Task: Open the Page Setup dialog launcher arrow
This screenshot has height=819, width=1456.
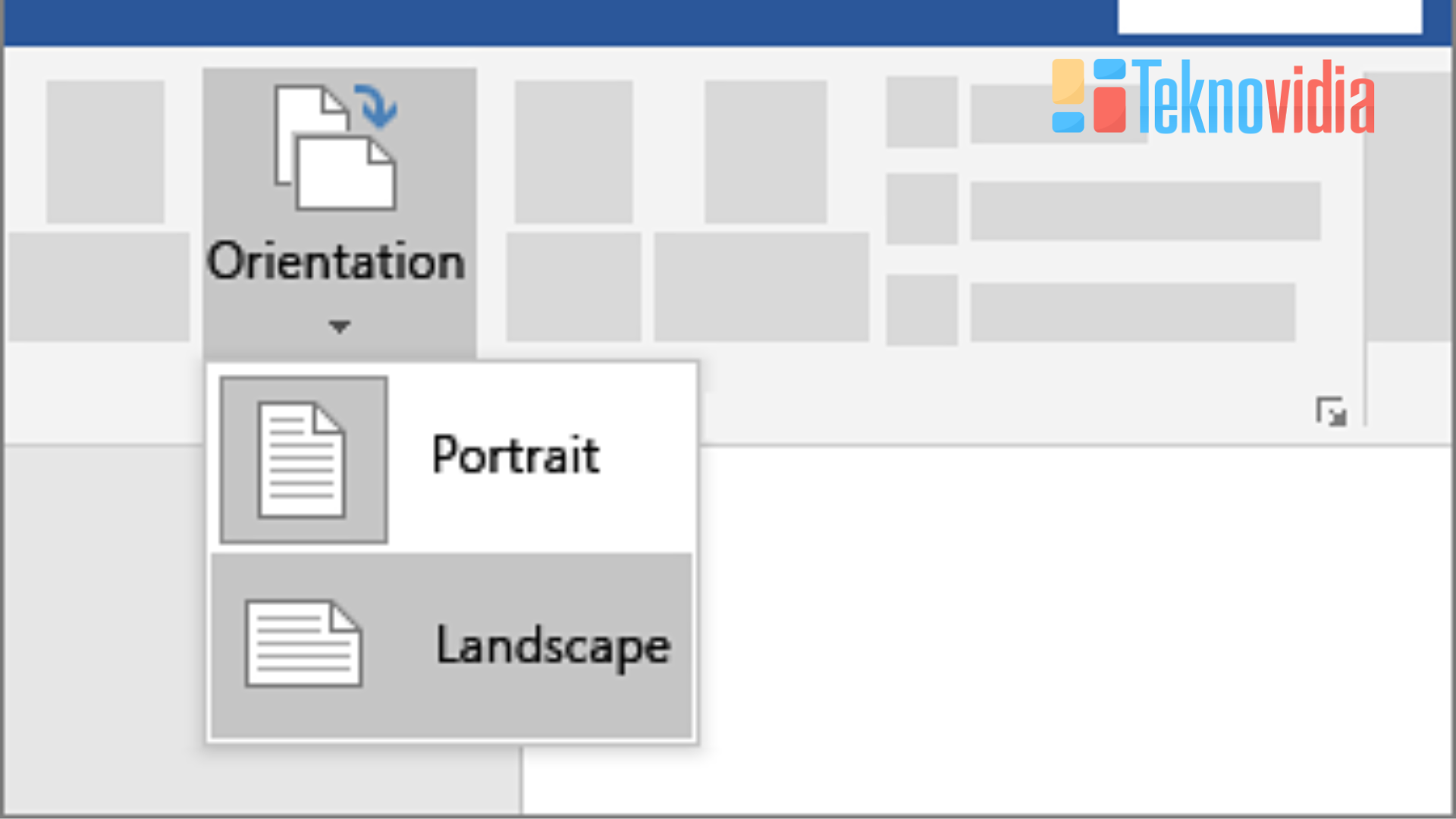Action: (1334, 413)
